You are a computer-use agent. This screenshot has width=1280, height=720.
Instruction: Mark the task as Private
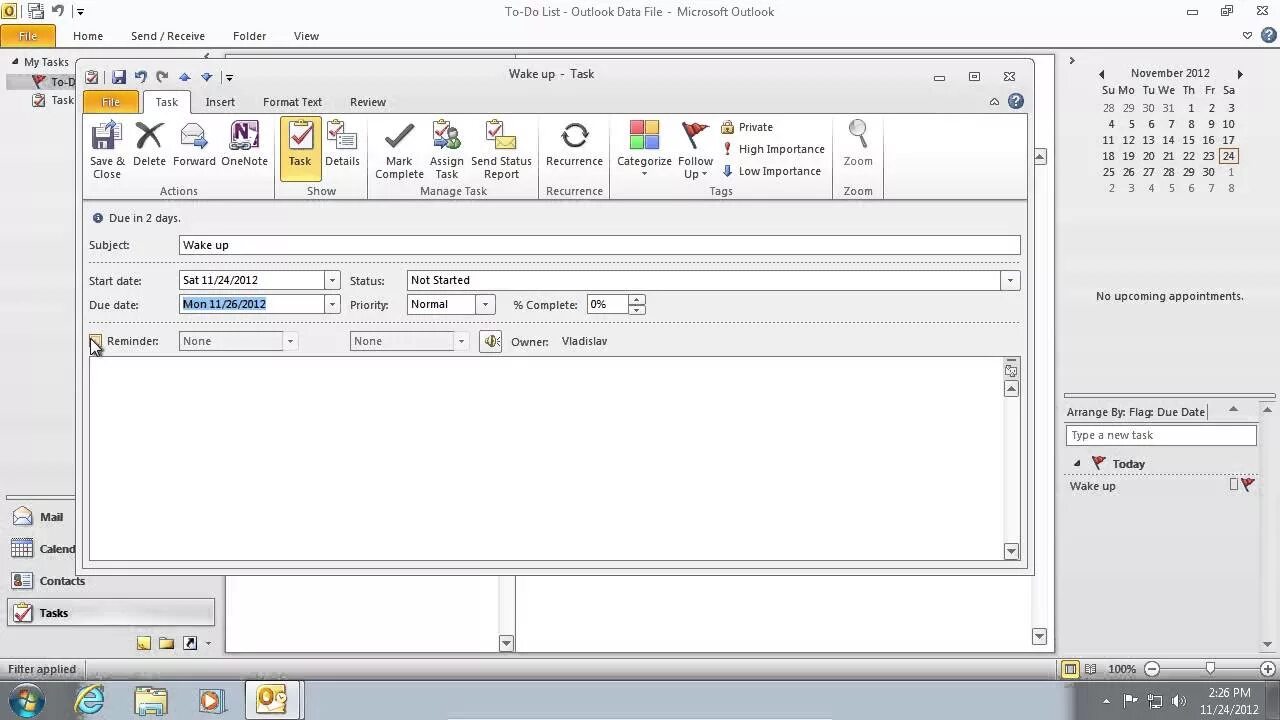tap(747, 127)
